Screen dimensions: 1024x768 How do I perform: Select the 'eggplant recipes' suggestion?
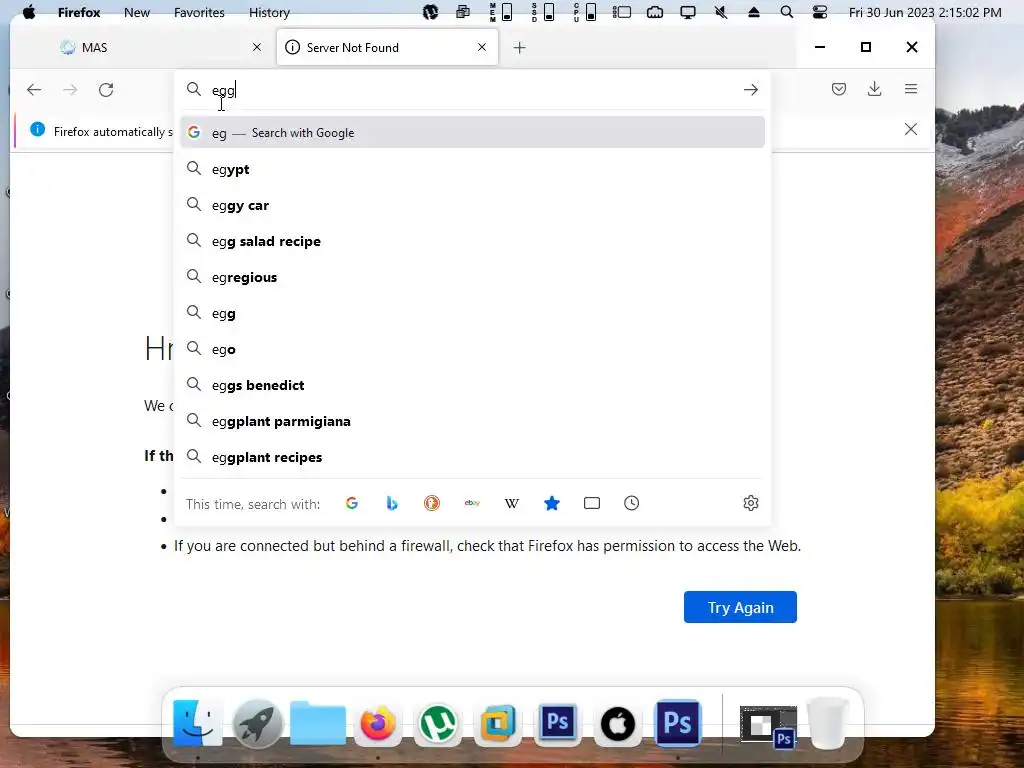pos(472,456)
